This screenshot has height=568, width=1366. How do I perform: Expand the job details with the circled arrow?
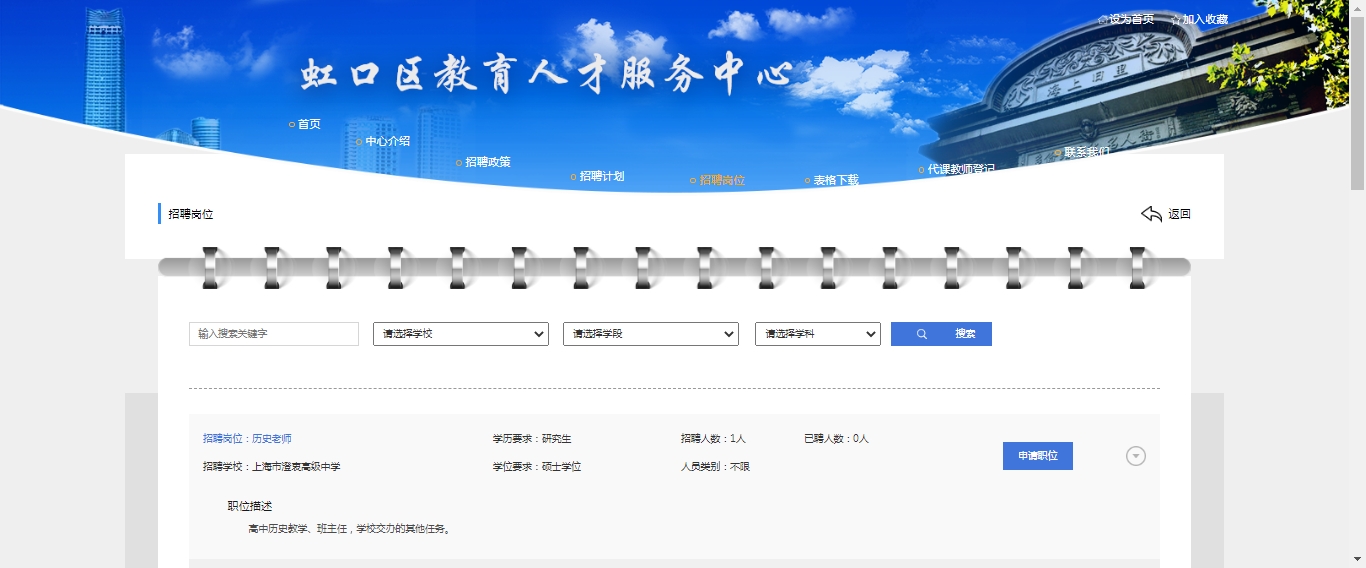tap(1135, 456)
